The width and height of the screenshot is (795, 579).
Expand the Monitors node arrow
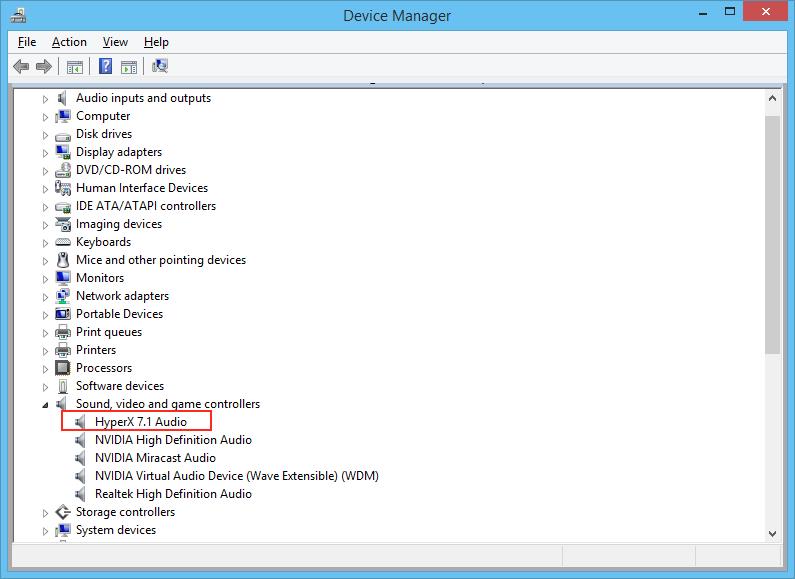click(45, 279)
